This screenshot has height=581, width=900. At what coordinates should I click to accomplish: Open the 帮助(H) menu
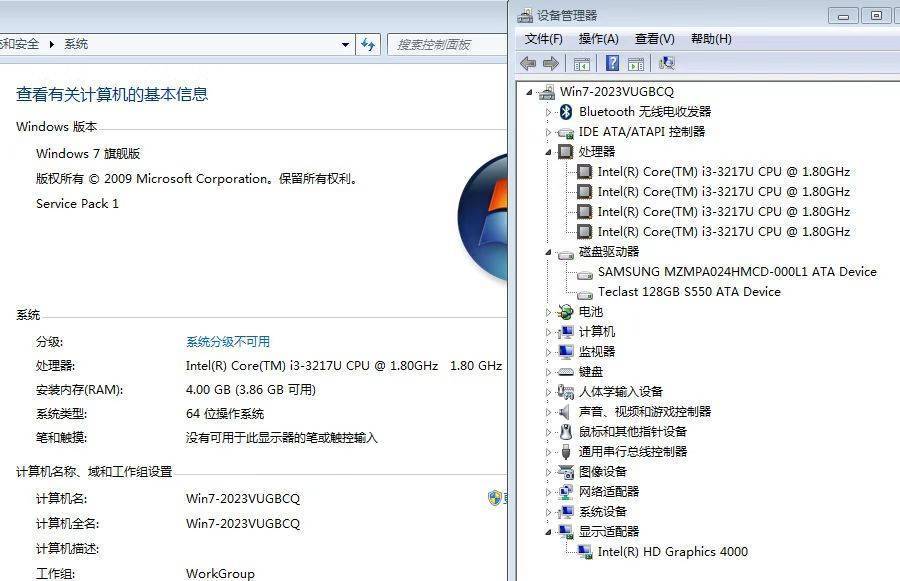(x=711, y=38)
